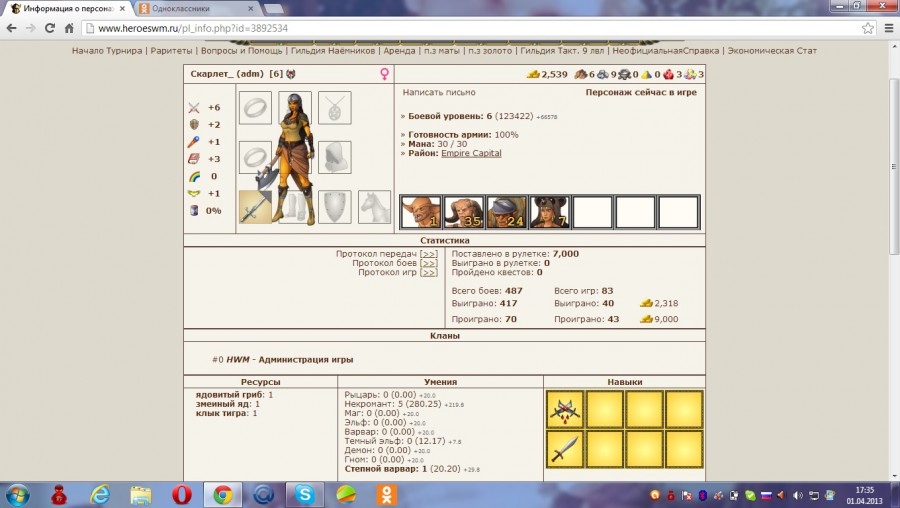Click the top ring equipment slot
This screenshot has height=508, width=900.
point(255,107)
